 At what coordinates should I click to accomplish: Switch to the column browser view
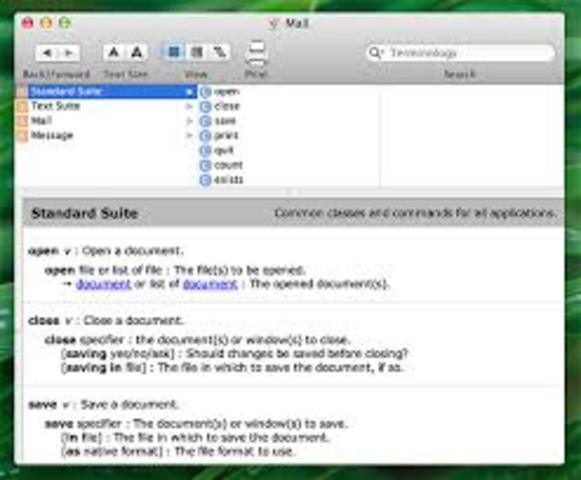[x=174, y=52]
